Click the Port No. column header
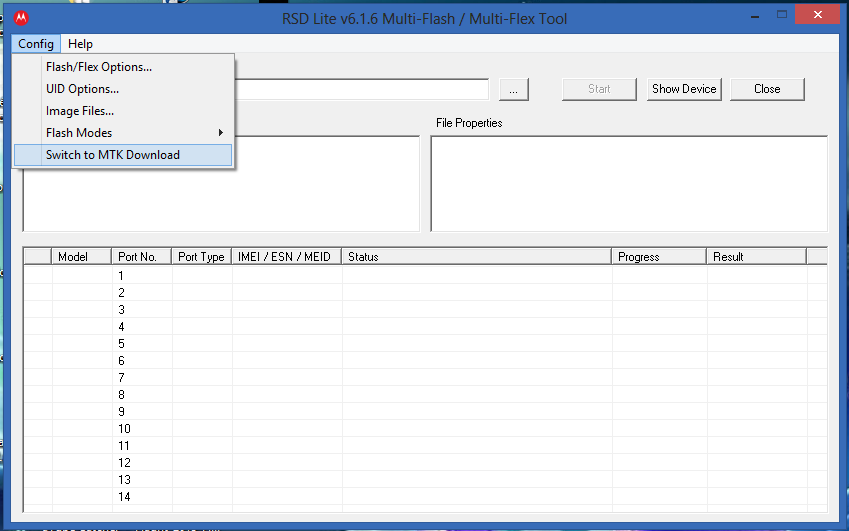 click(x=141, y=257)
